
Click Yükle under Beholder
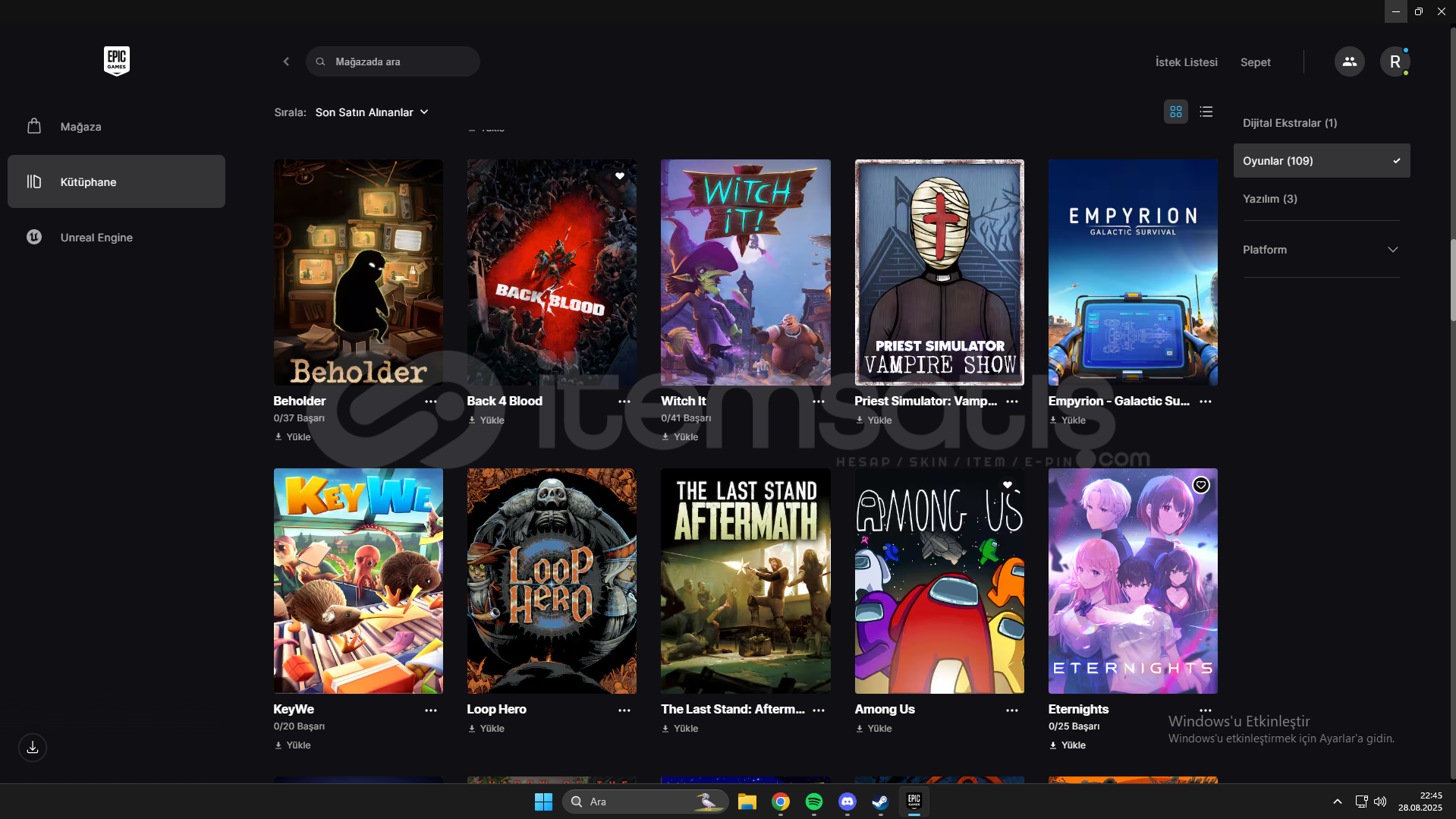[293, 437]
